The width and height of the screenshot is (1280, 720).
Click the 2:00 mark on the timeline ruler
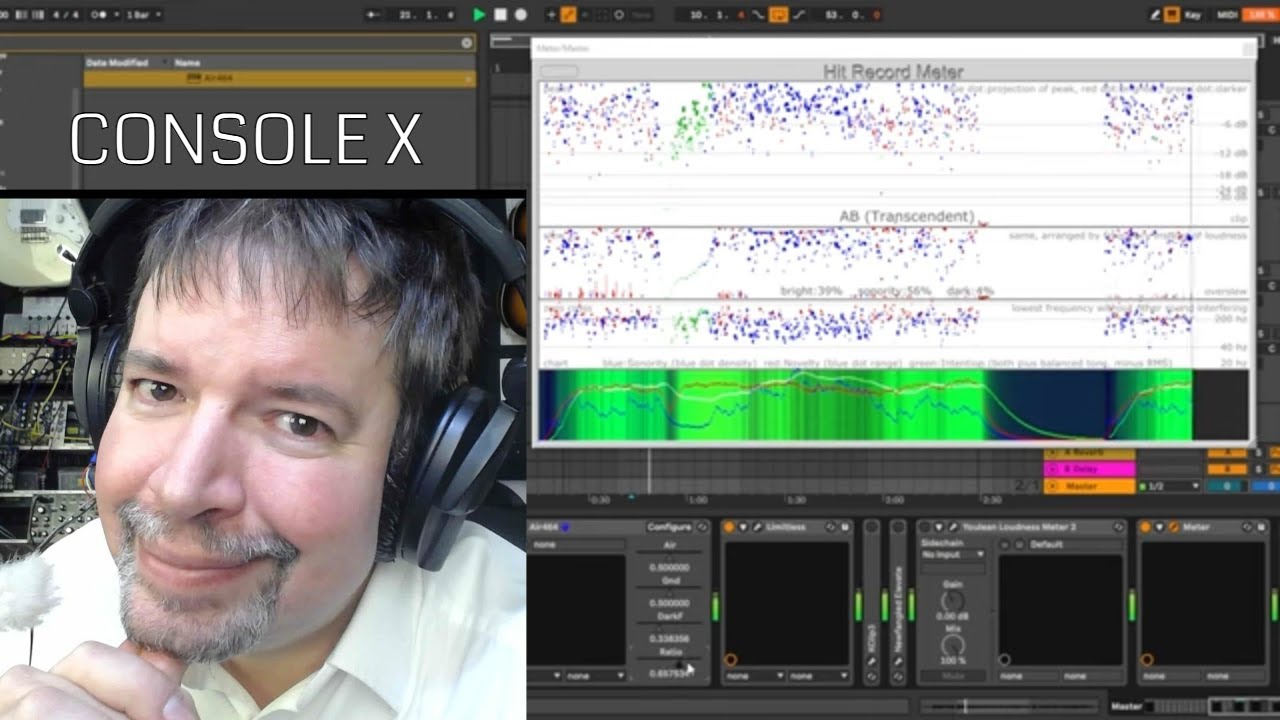(893, 500)
